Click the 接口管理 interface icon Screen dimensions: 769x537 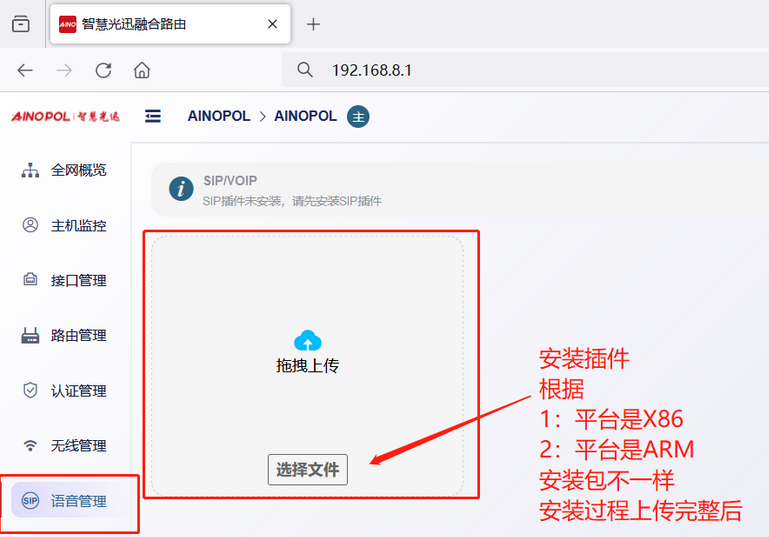coord(30,280)
